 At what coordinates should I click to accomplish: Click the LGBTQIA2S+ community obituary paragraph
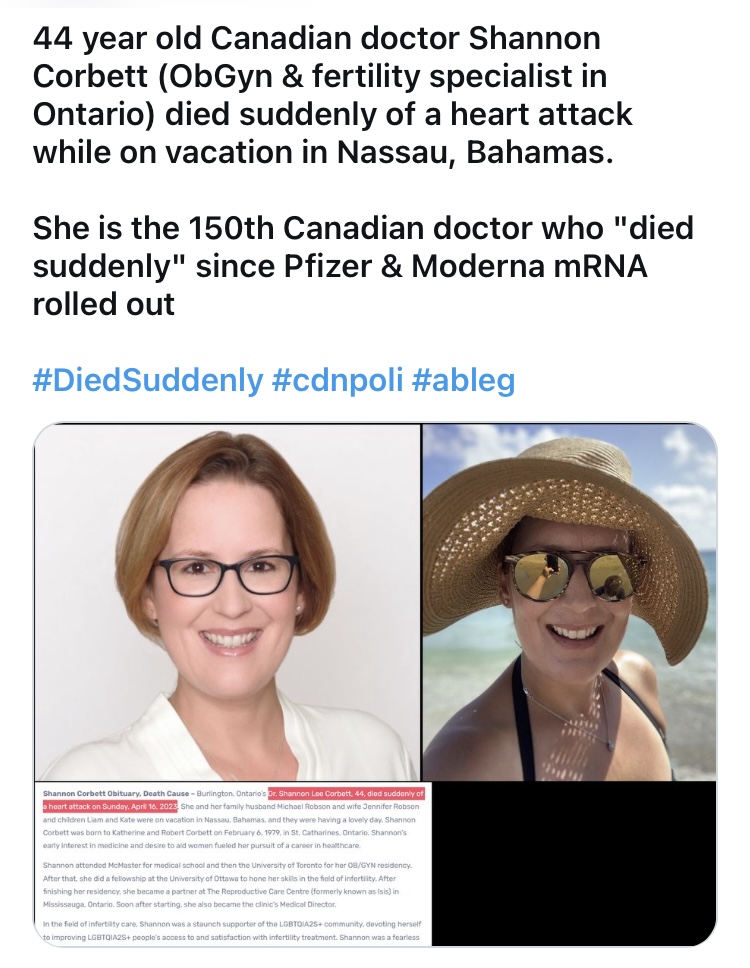coord(232,930)
